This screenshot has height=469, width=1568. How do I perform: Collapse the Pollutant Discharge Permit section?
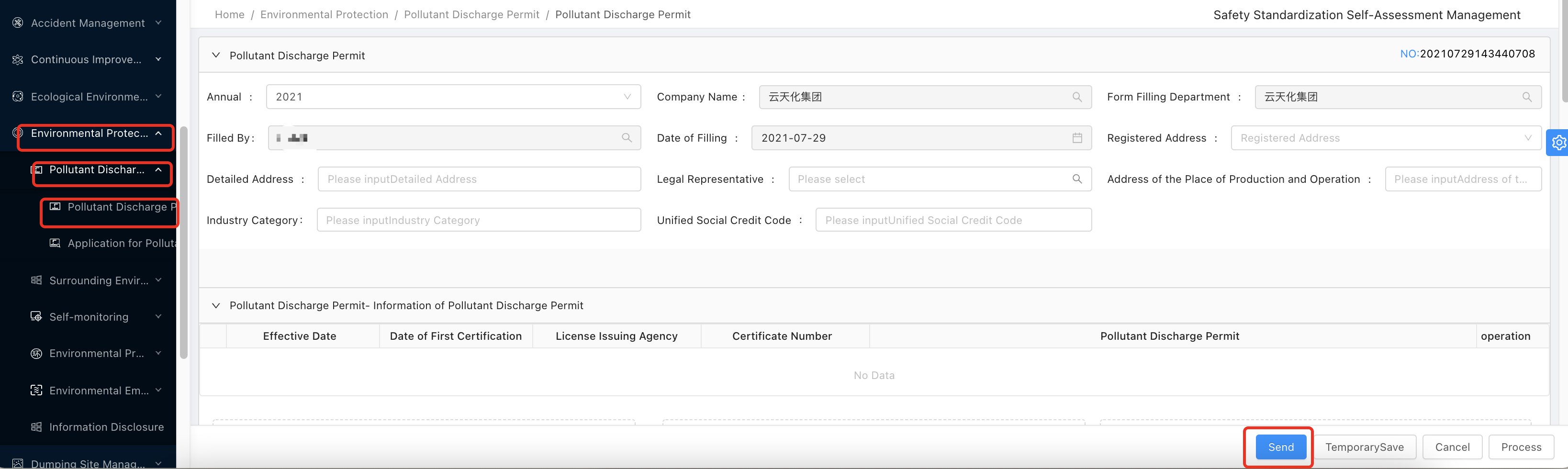[215, 55]
